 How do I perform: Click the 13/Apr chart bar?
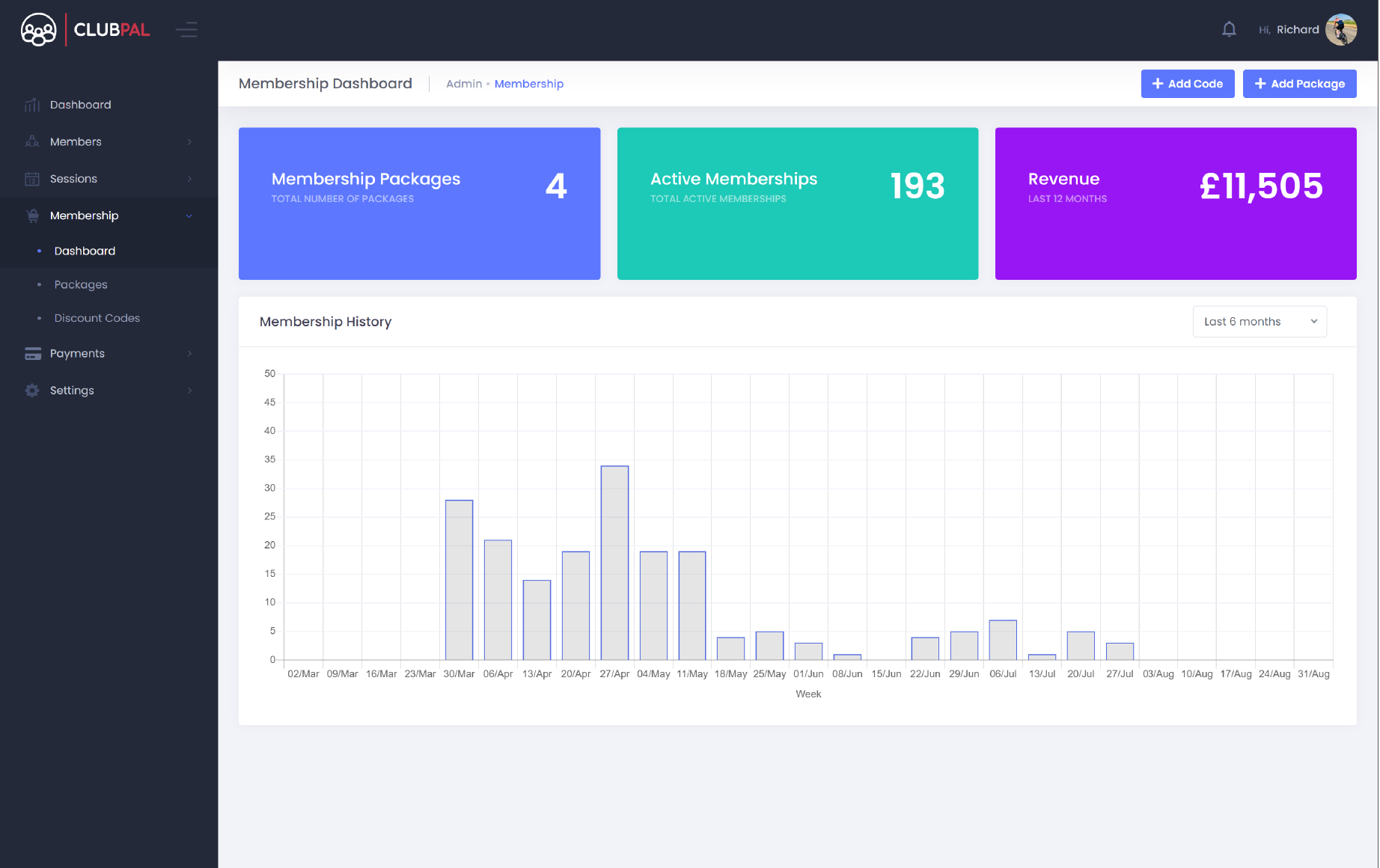tap(537, 620)
